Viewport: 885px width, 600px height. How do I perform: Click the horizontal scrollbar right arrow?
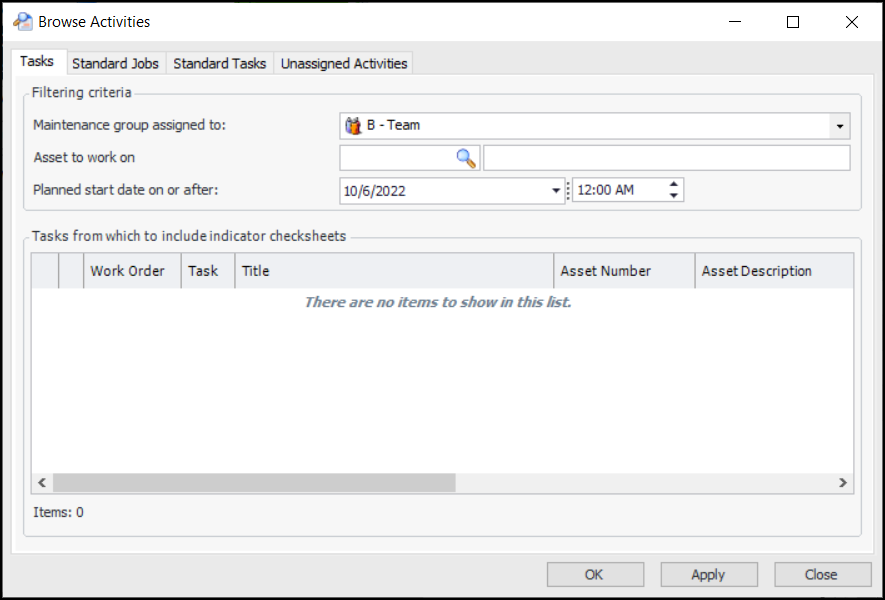tap(843, 483)
